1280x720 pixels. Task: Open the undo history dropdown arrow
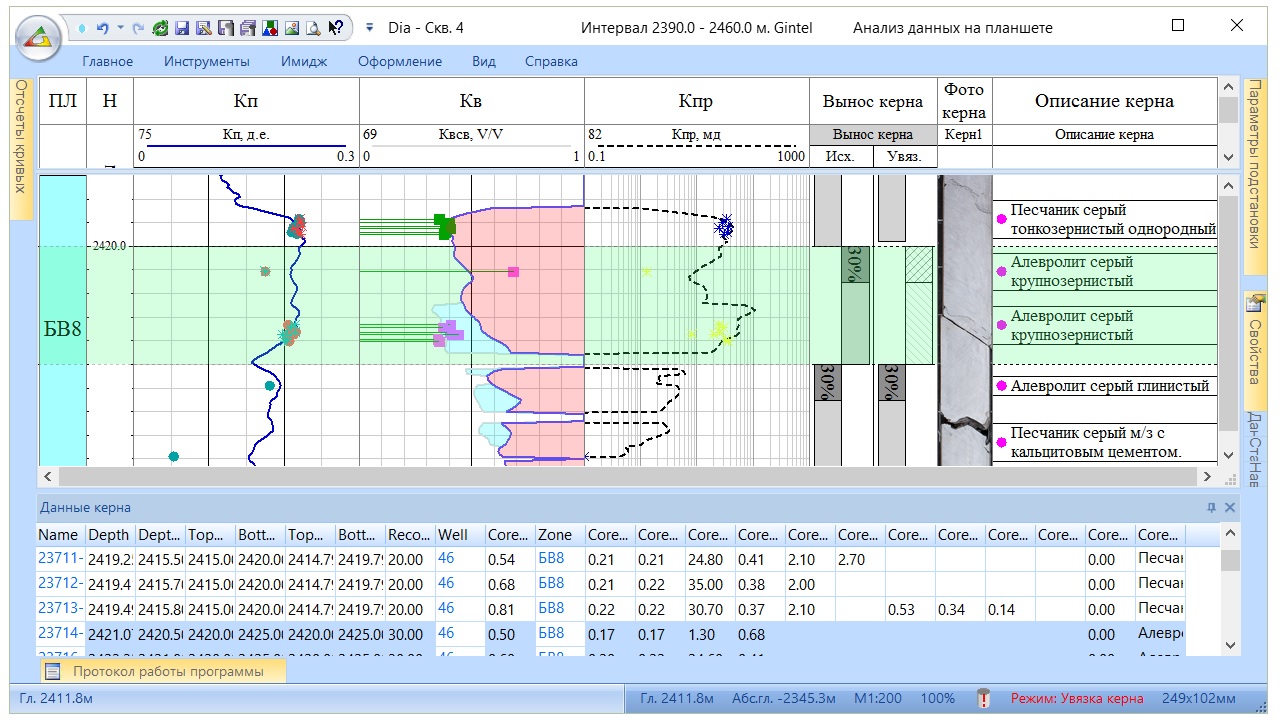pos(120,29)
